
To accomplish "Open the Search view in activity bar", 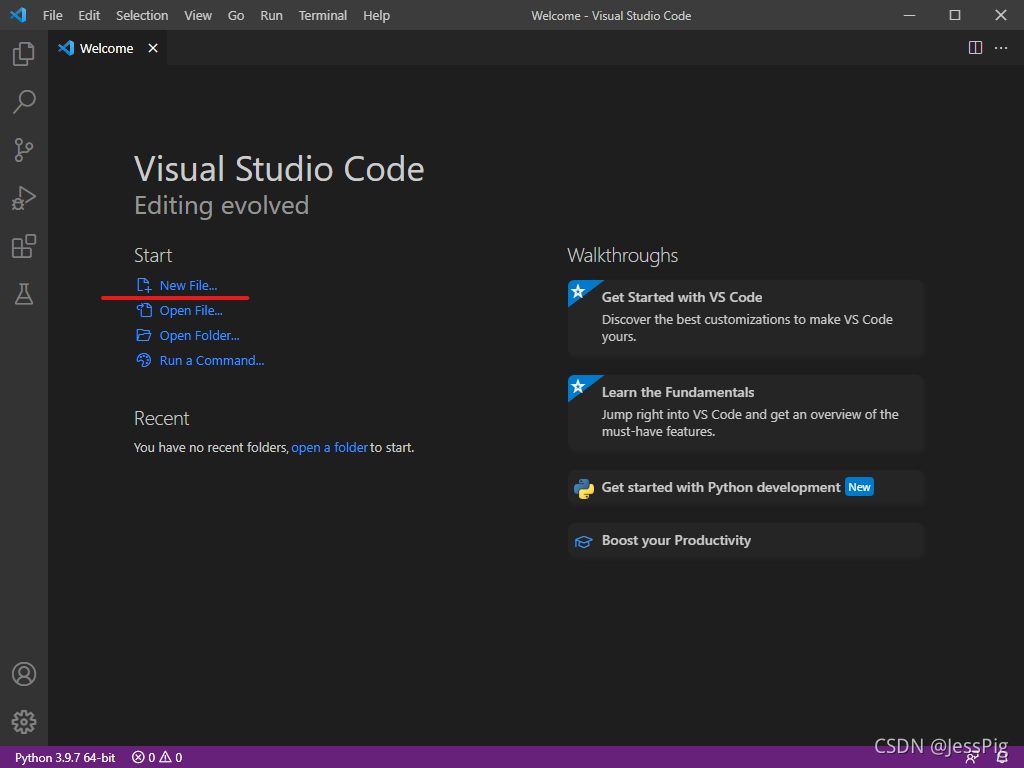I will [24, 102].
